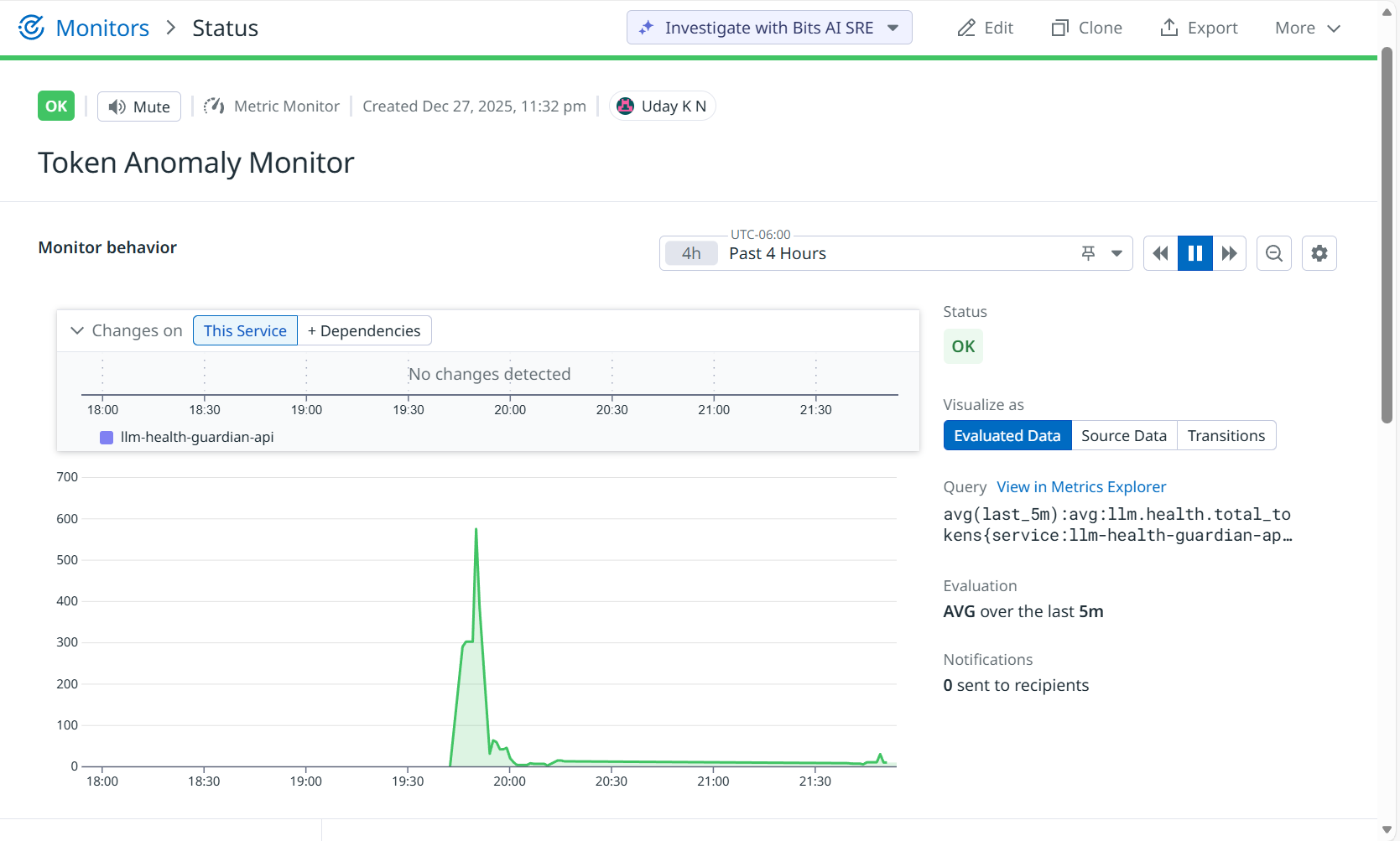1400x841 pixels.
Task: Collapse the Changes on section
Action: click(77, 330)
